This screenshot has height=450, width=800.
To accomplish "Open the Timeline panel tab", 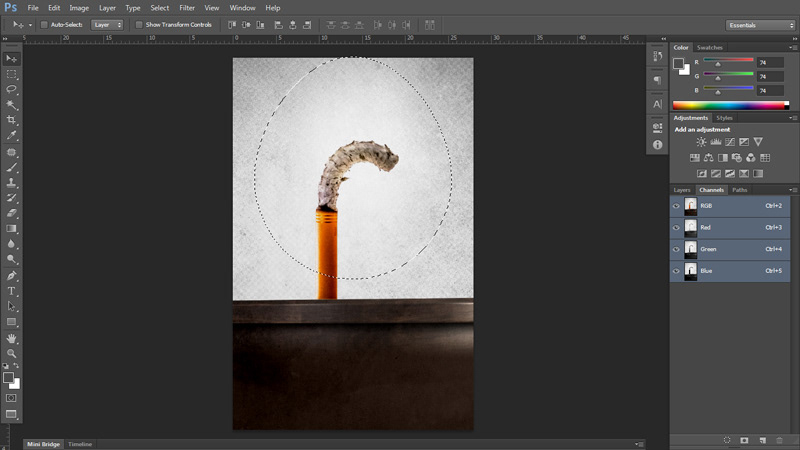I will pos(80,444).
